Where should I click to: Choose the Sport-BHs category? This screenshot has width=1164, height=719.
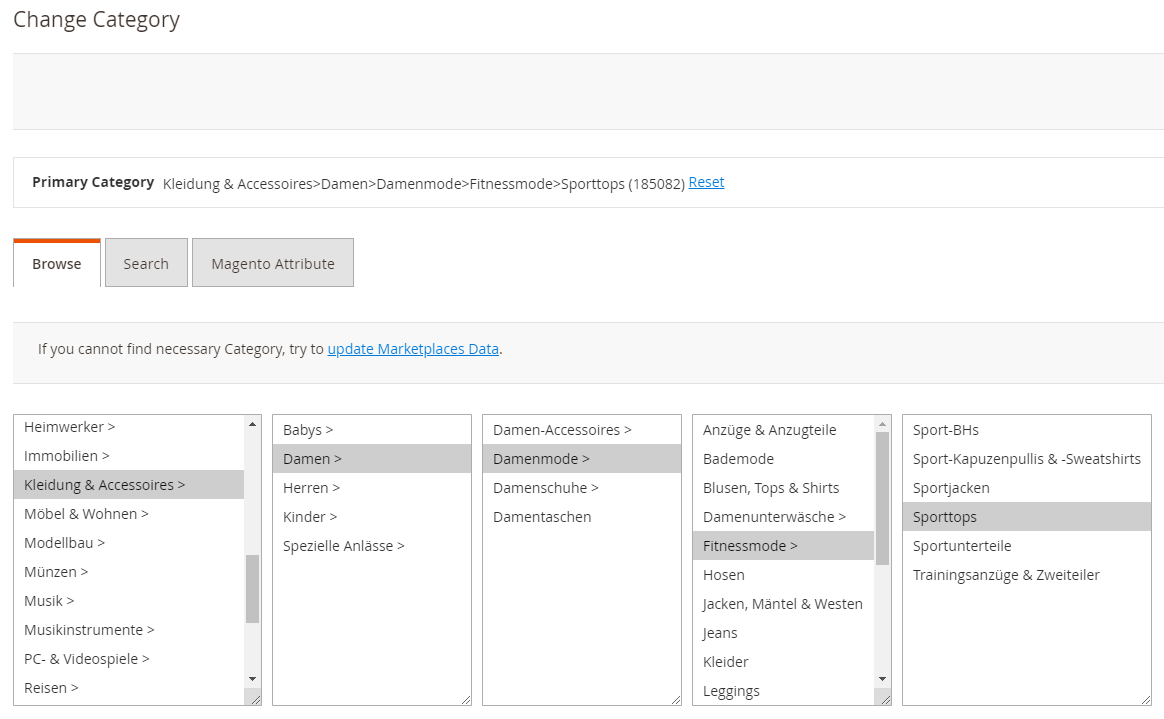point(945,429)
